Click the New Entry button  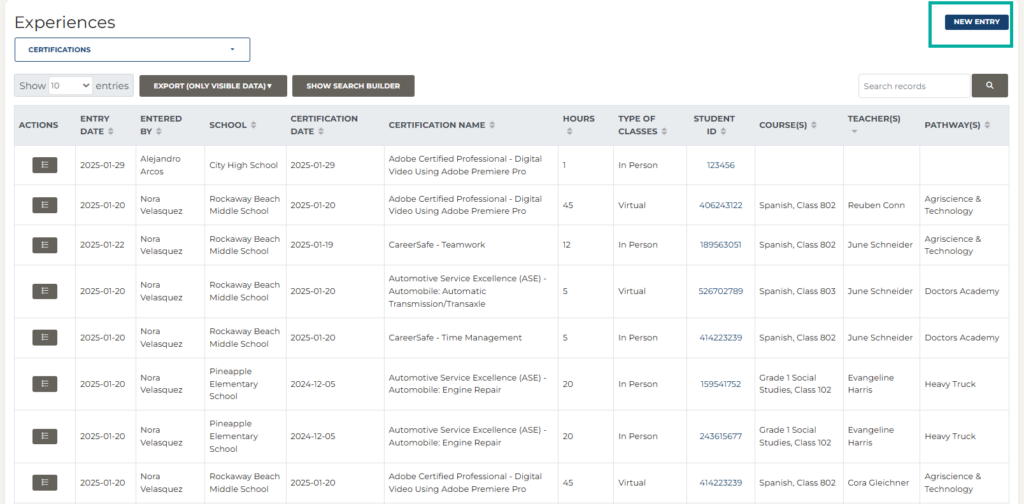tap(976, 22)
